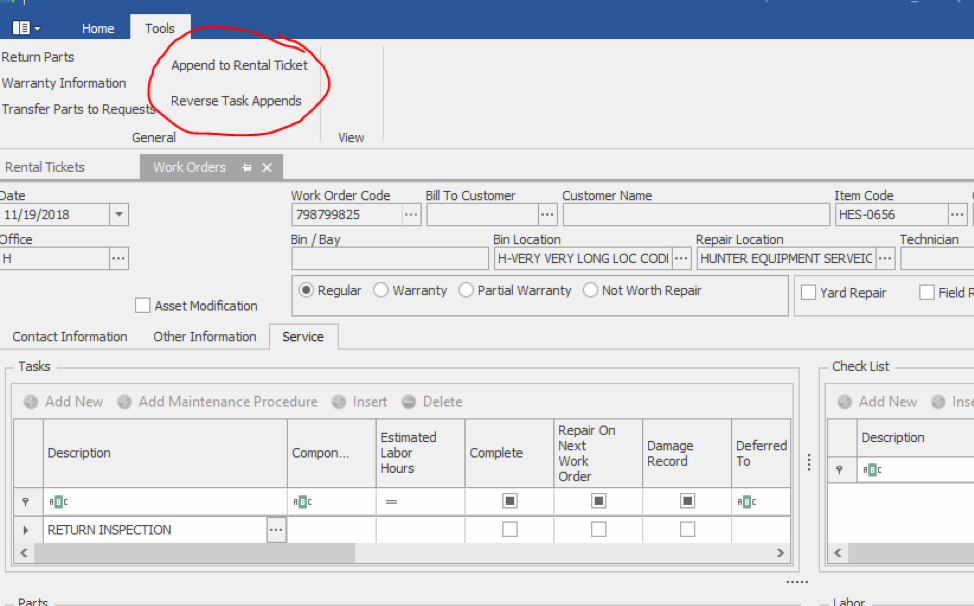Image resolution: width=974 pixels, height=606 pixels.
Task: Check the Yard Repair checkbox
Action: [x=808, y=292]
